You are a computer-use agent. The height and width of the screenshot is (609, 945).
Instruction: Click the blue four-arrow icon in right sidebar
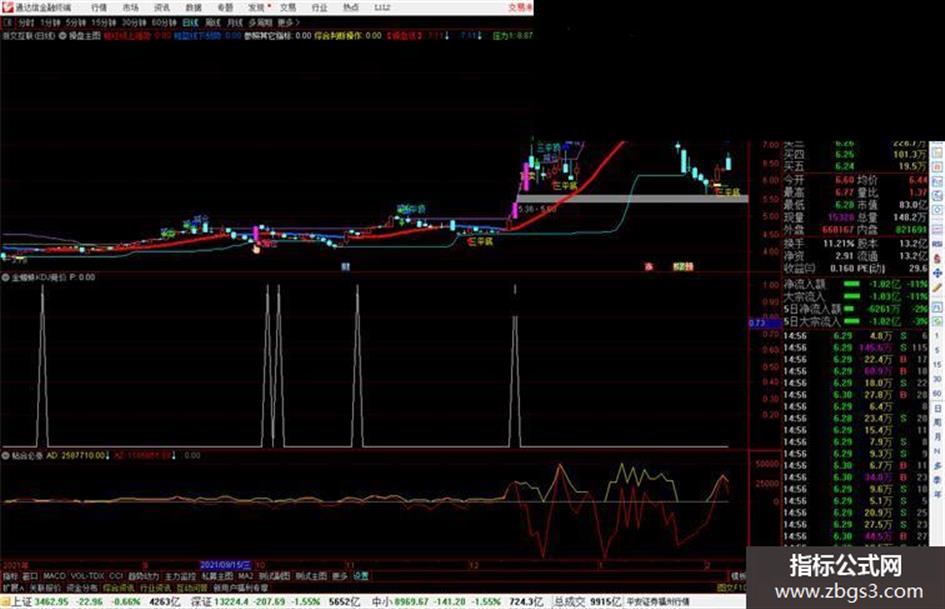click(937, 273)
